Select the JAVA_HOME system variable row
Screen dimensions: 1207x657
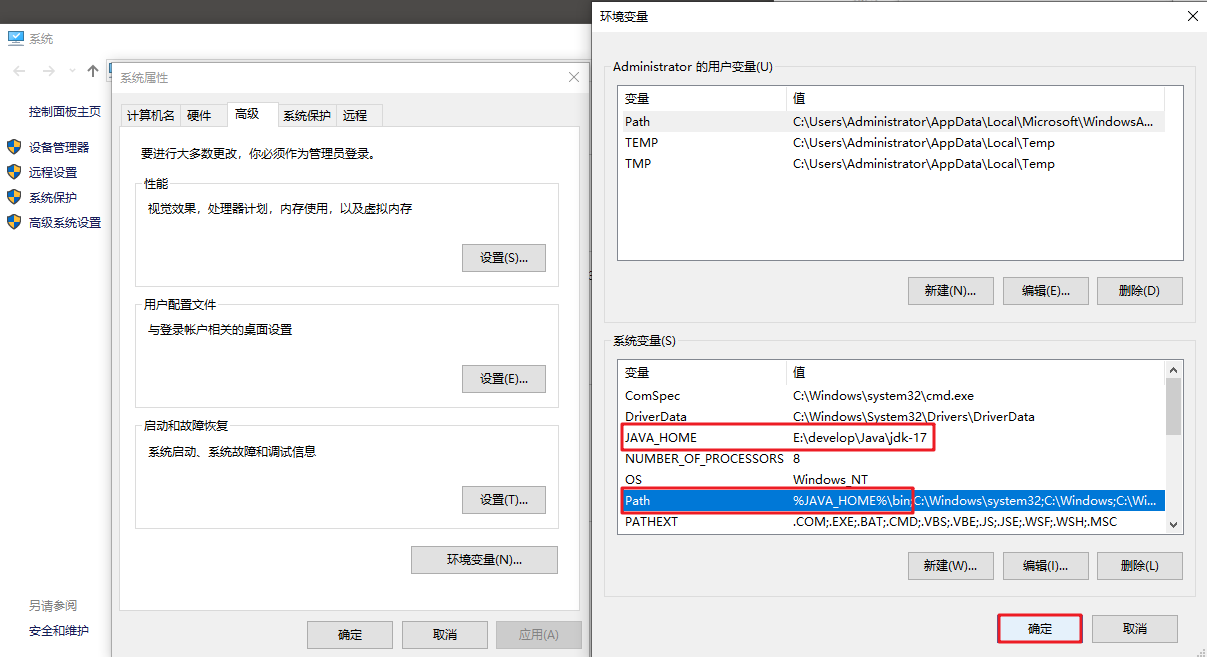892,438
